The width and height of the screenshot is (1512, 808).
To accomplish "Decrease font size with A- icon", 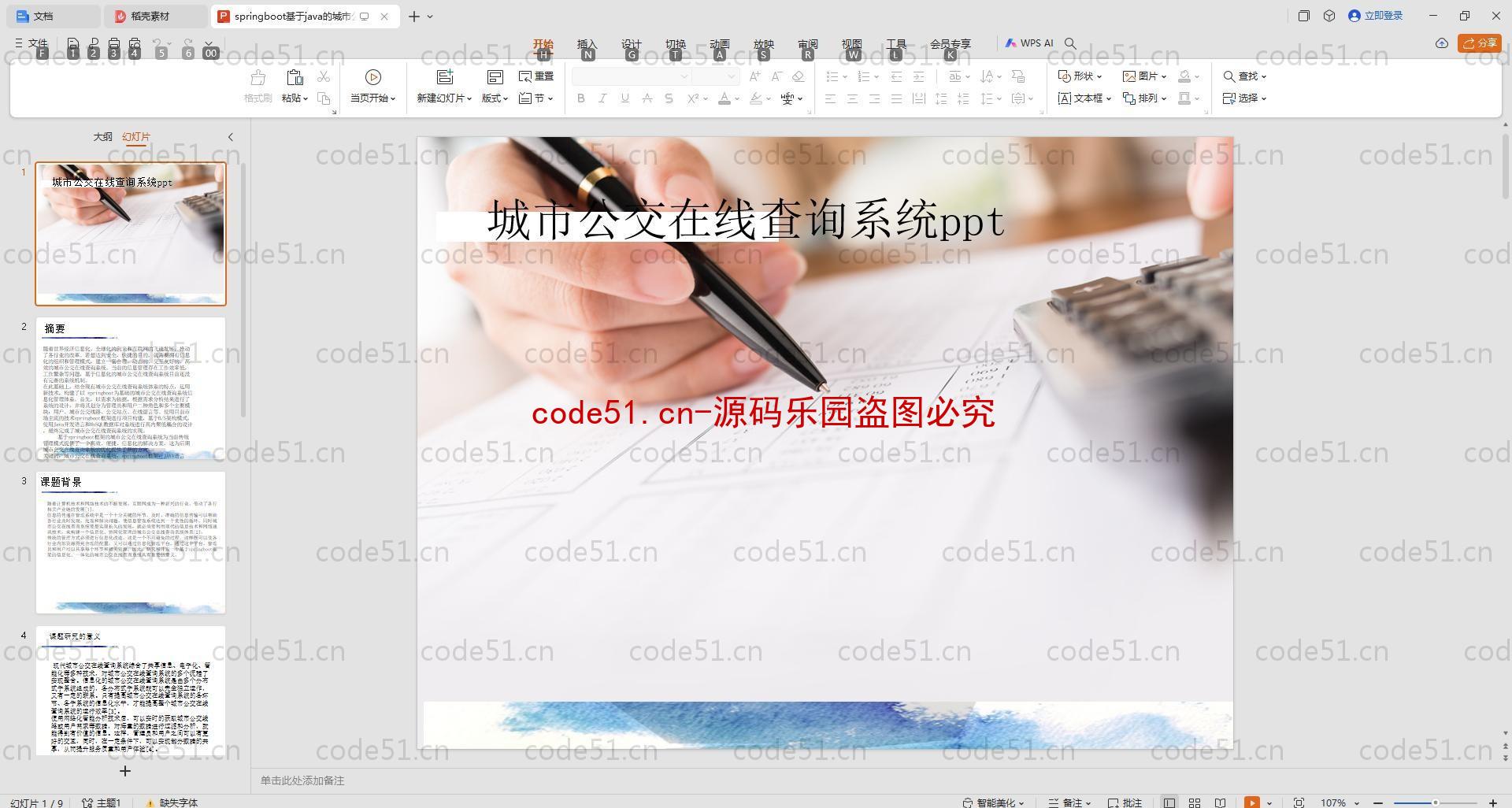I will pos(776,76).
